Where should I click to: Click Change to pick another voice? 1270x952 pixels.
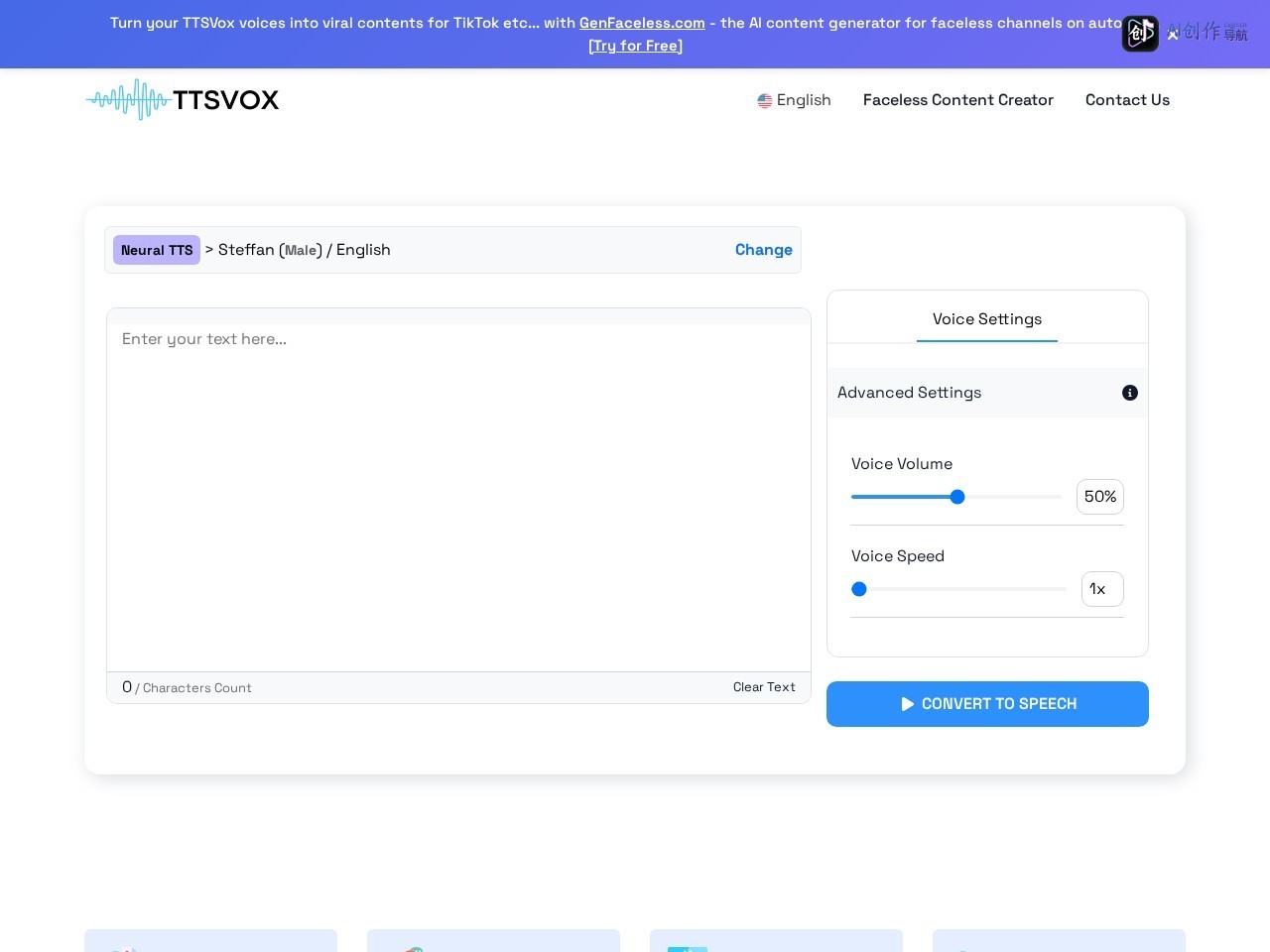pos(763,250)
